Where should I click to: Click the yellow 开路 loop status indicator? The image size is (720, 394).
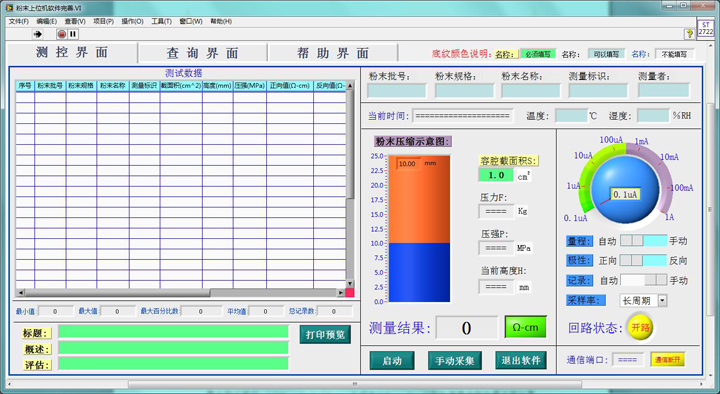click(640, 327)
